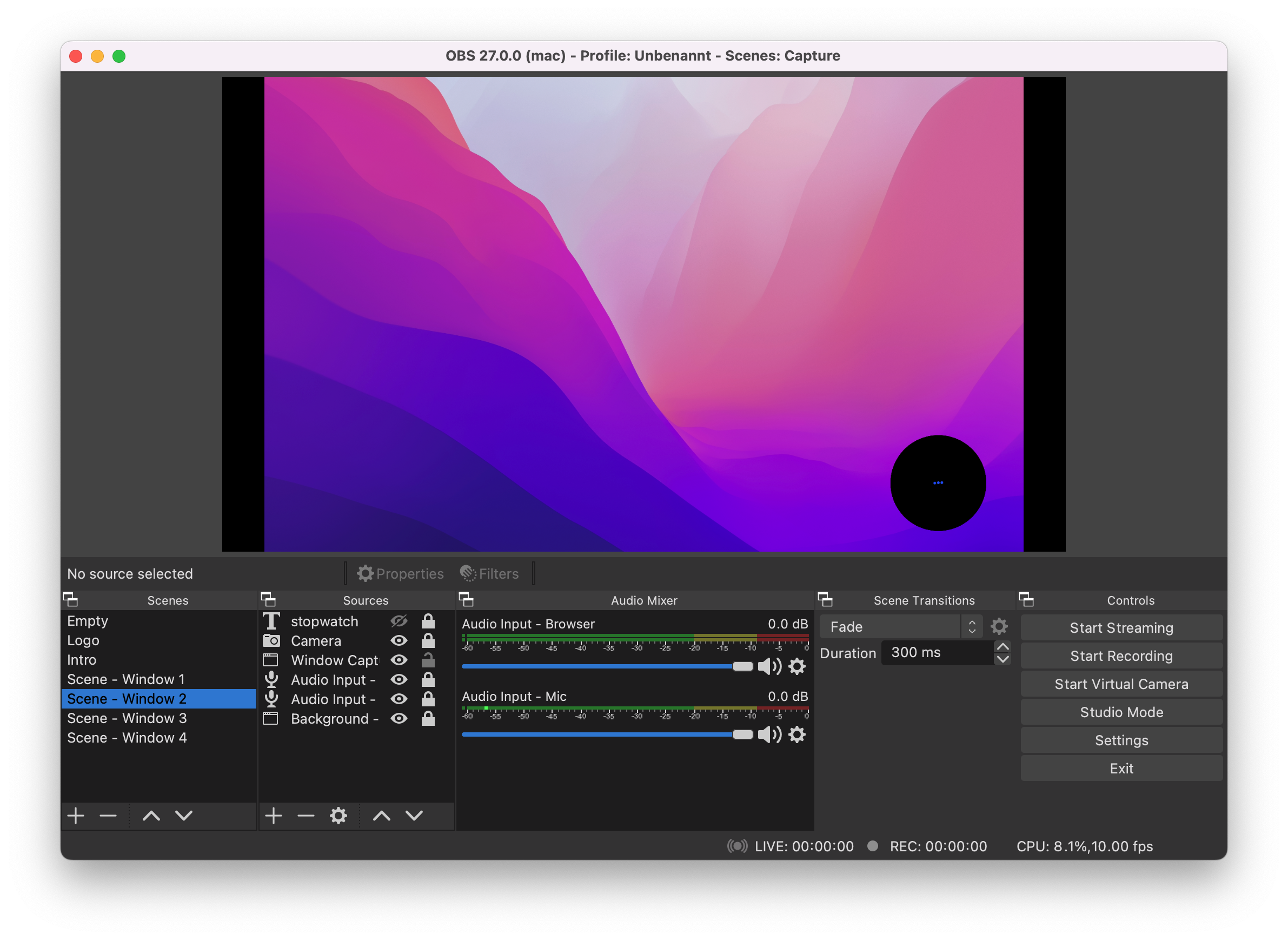1288x940 pixels.
Task: Undock the Sources panel
Action: click(269, 599)
